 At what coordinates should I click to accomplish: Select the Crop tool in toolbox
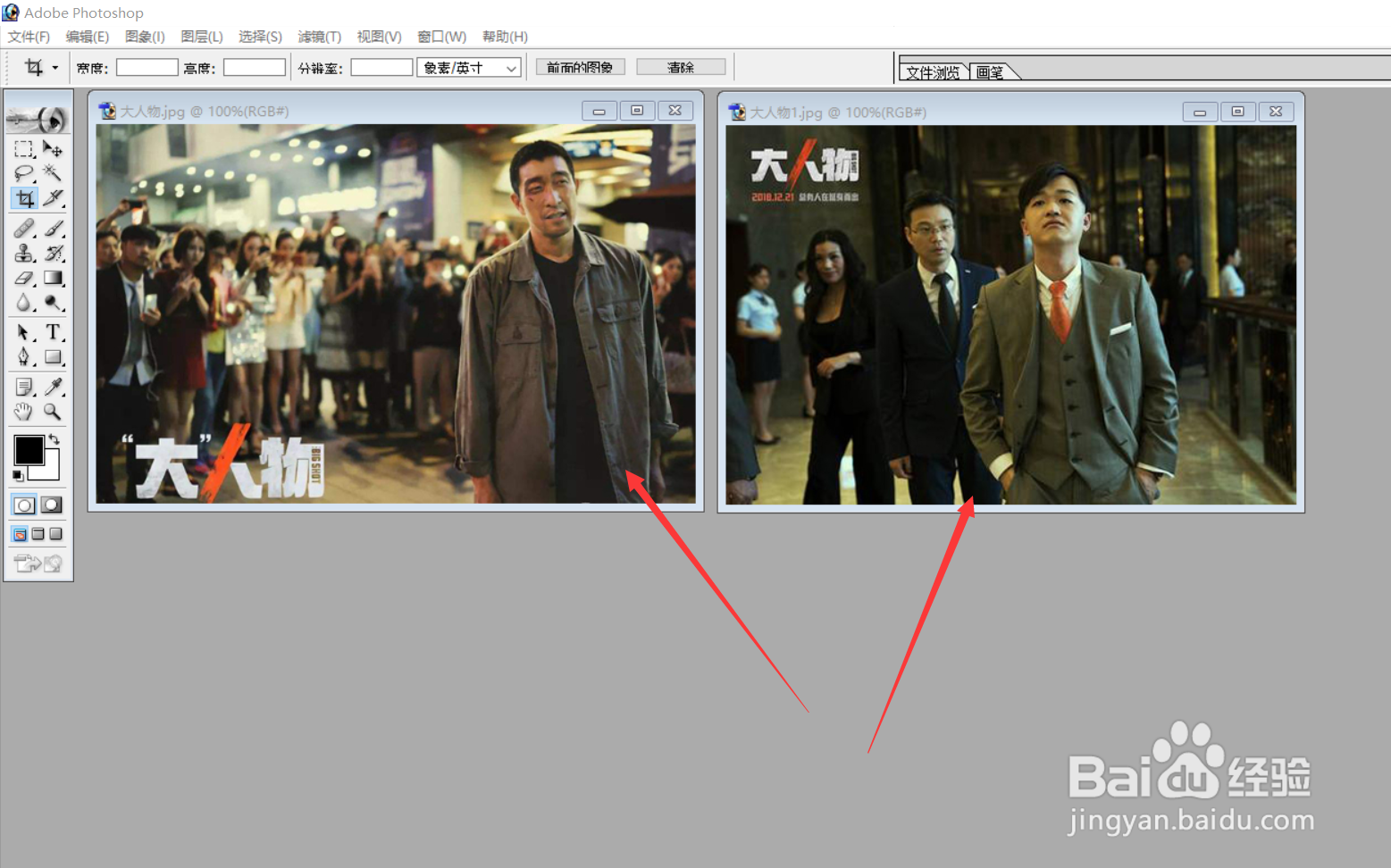tap(24, 197)
